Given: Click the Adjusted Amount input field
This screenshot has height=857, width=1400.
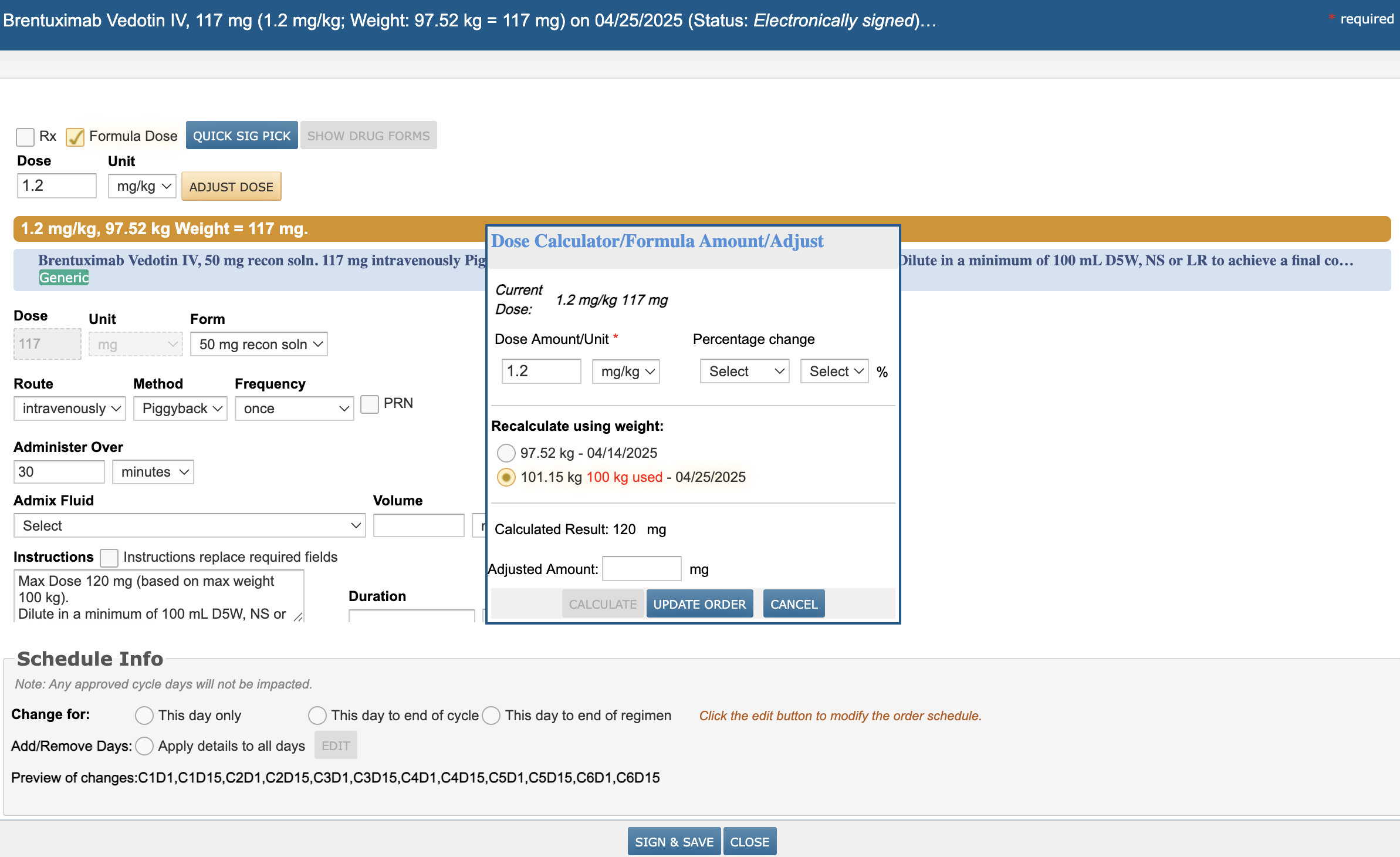Looking at the screenshot, I should [641, 569].
